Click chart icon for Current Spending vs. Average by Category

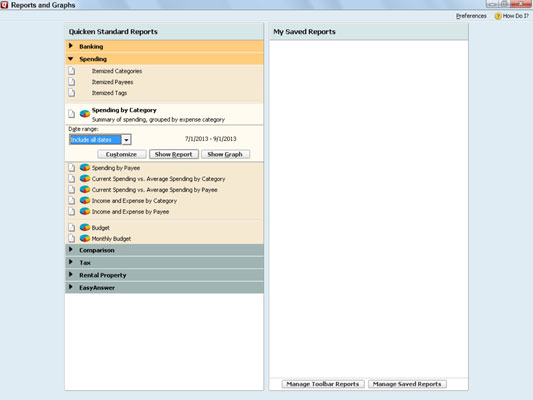[85, 178]
